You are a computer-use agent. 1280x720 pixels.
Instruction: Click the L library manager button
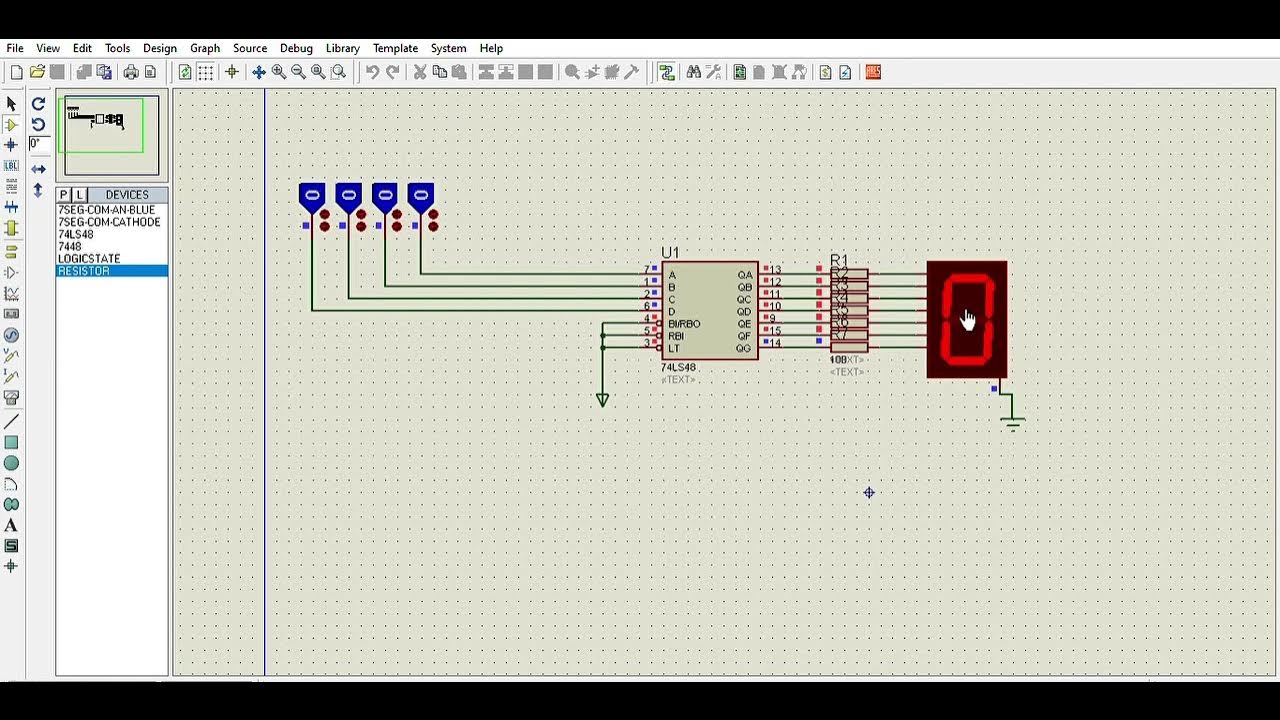point(80,195)
